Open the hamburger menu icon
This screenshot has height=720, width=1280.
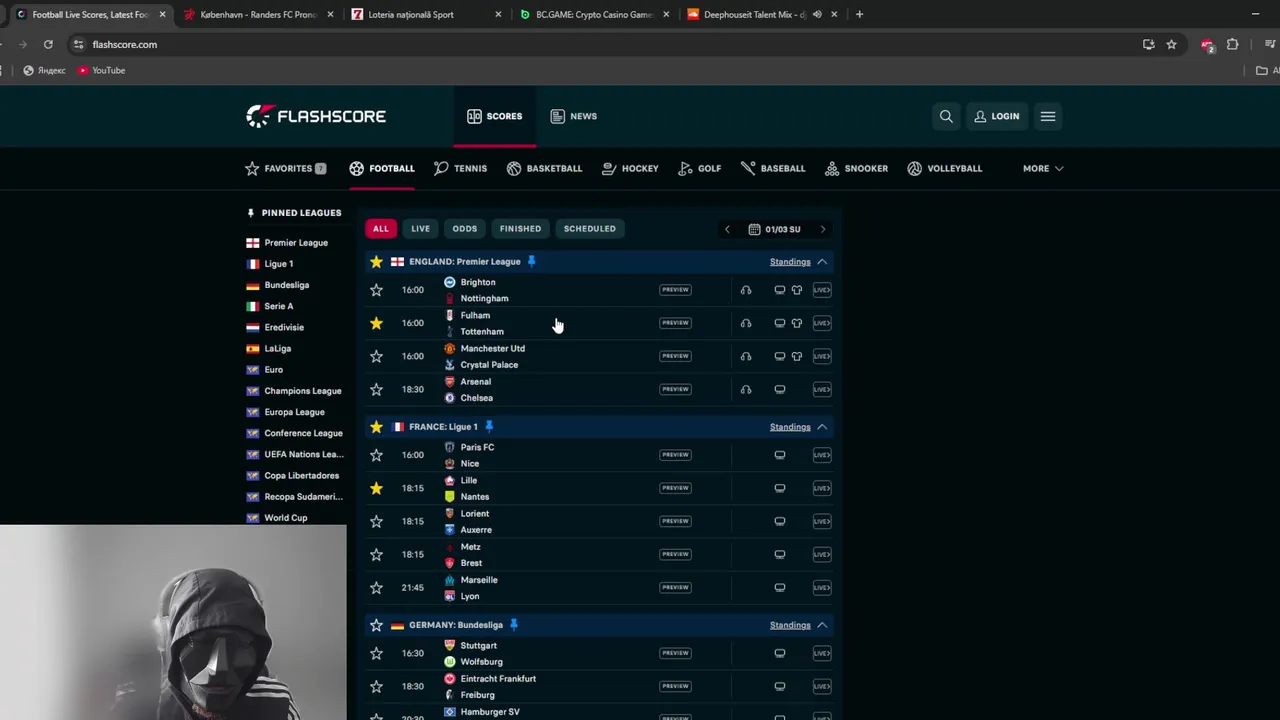click(x=1048, y=116)
